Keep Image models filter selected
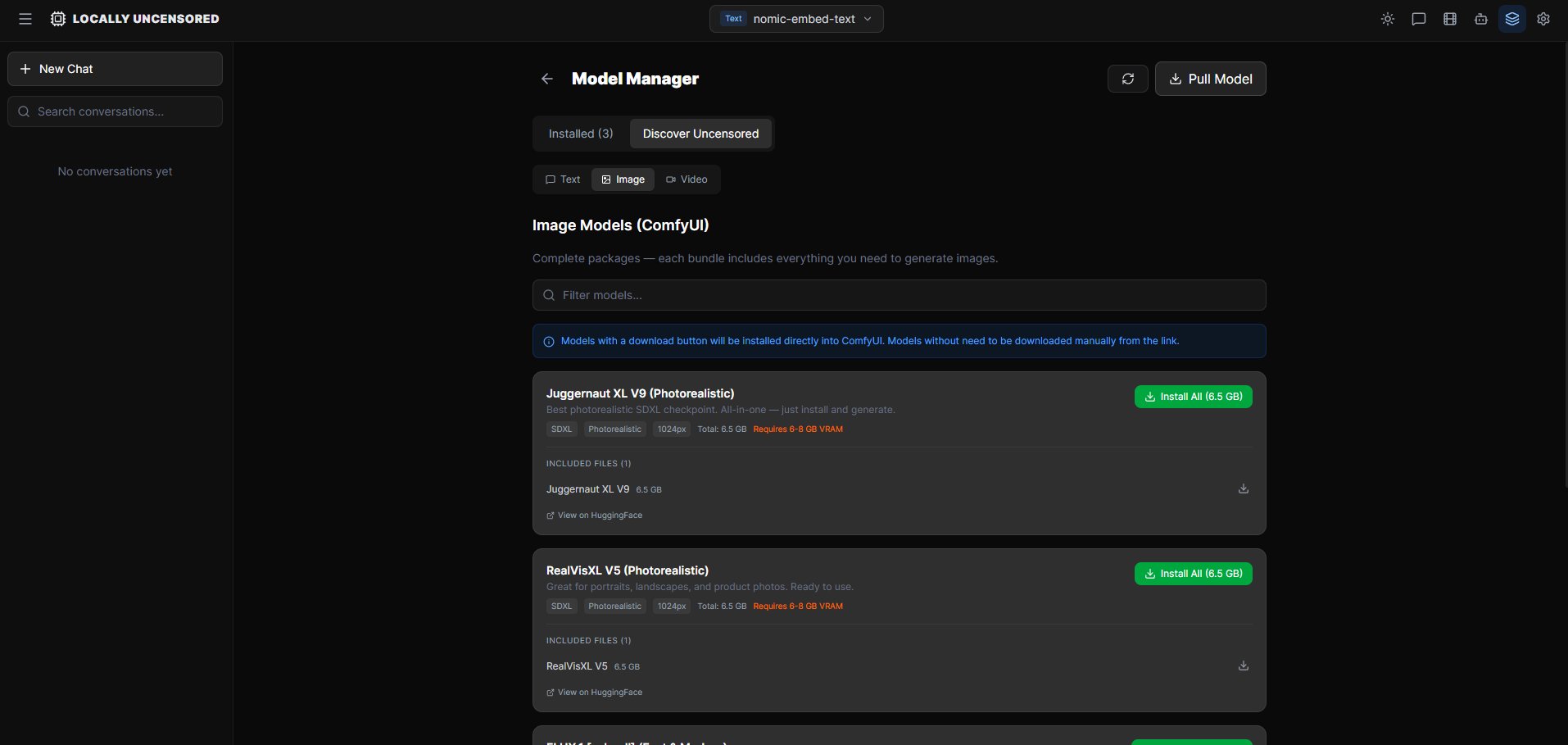 tap(623, 179)
